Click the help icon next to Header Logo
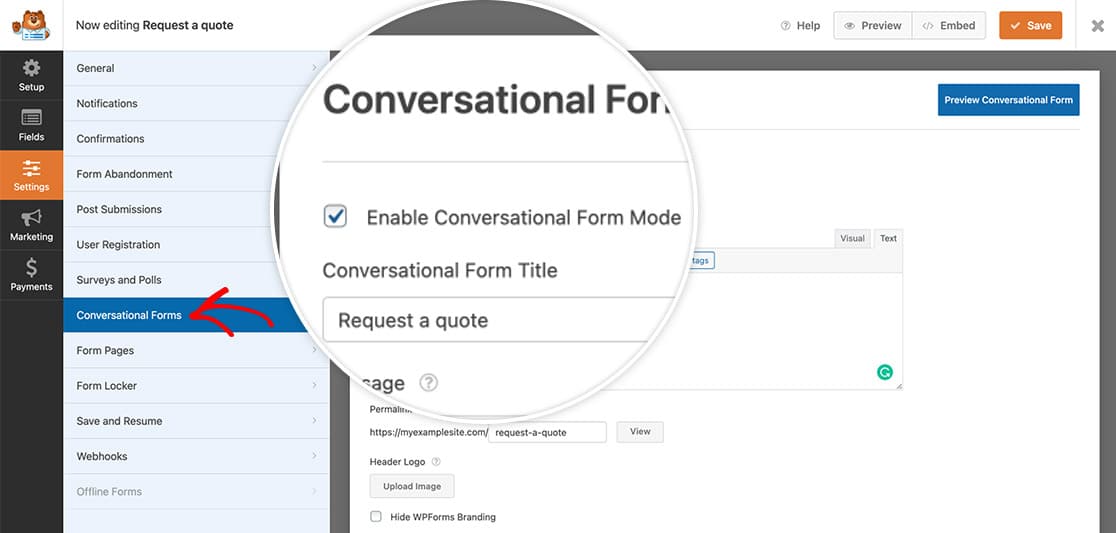Screen dimensions: 1116x533 436,462
